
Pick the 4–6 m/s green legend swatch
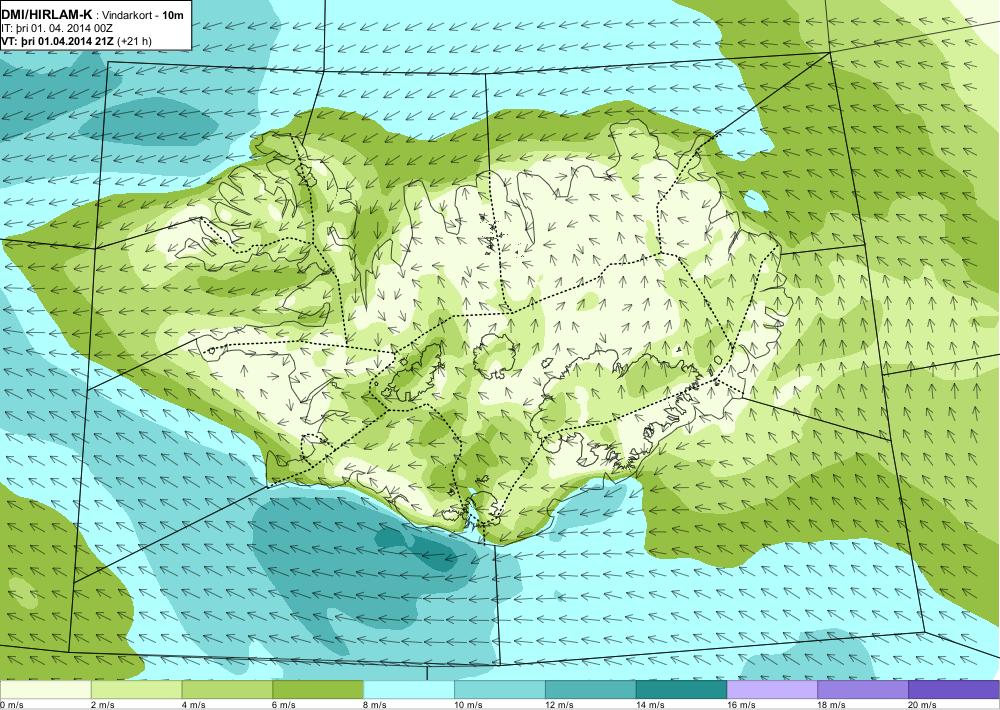227,689
